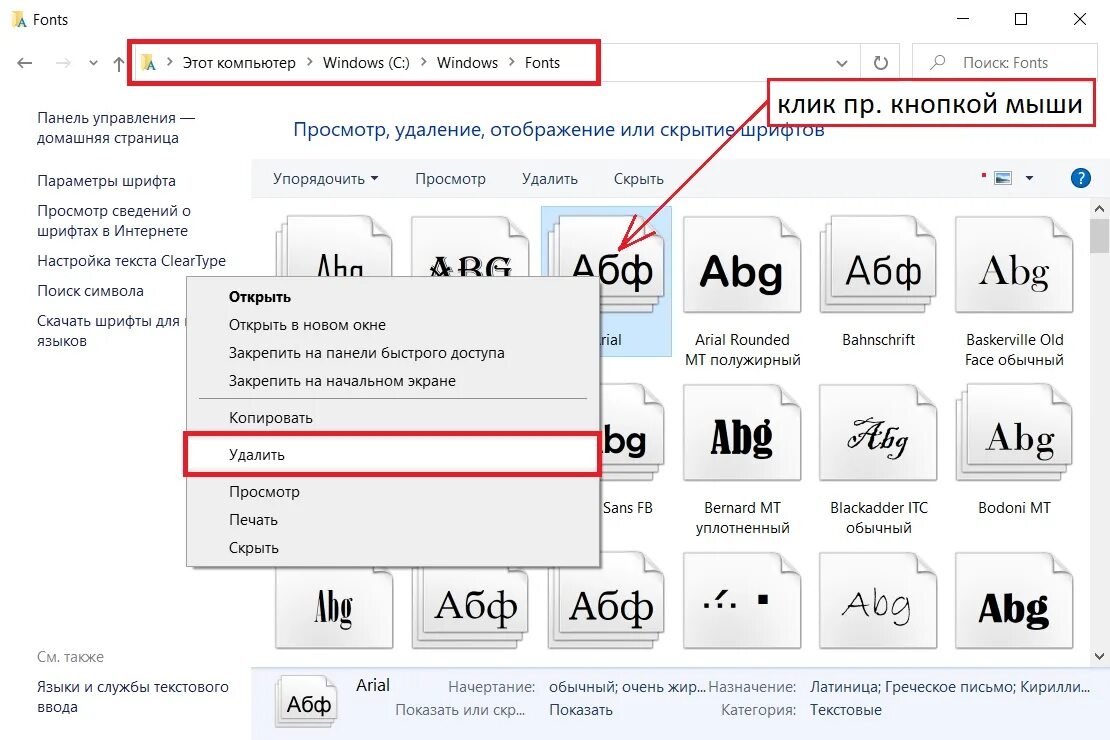Screen dimensions: 1110x740
Task: Select the Bodoni MT font icon
Action: 1014,433
